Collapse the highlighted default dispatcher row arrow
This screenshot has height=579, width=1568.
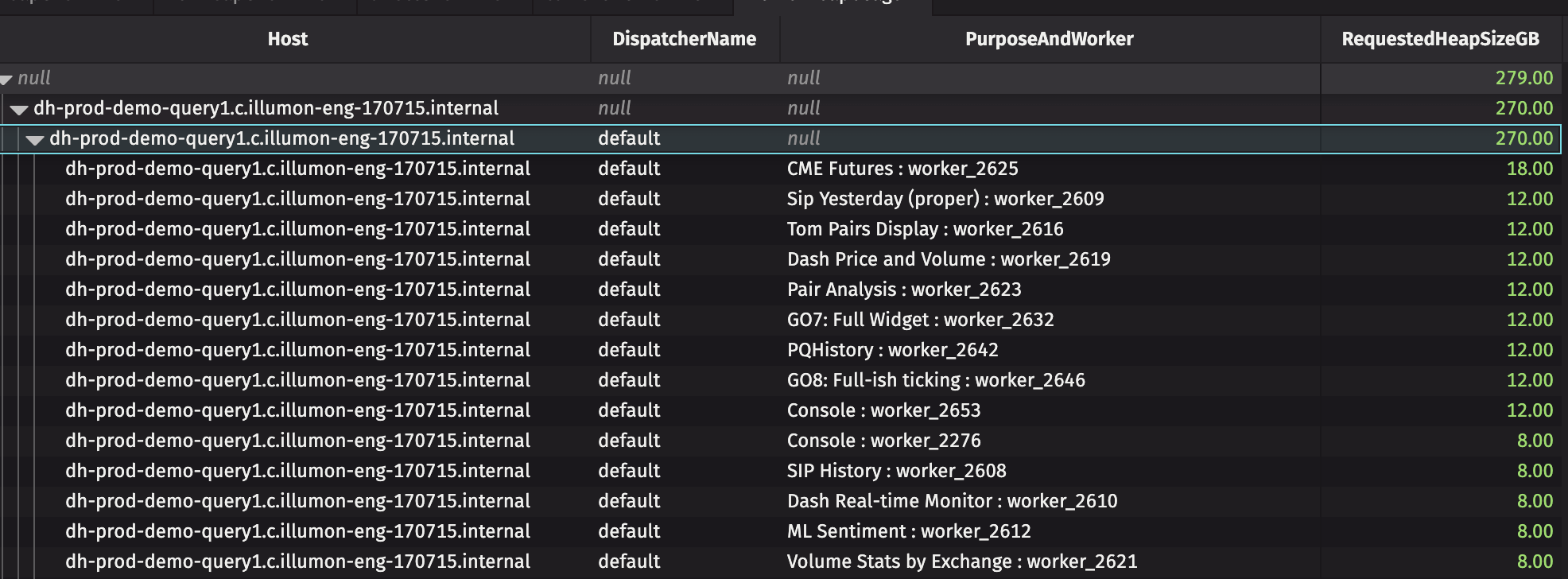34,140
